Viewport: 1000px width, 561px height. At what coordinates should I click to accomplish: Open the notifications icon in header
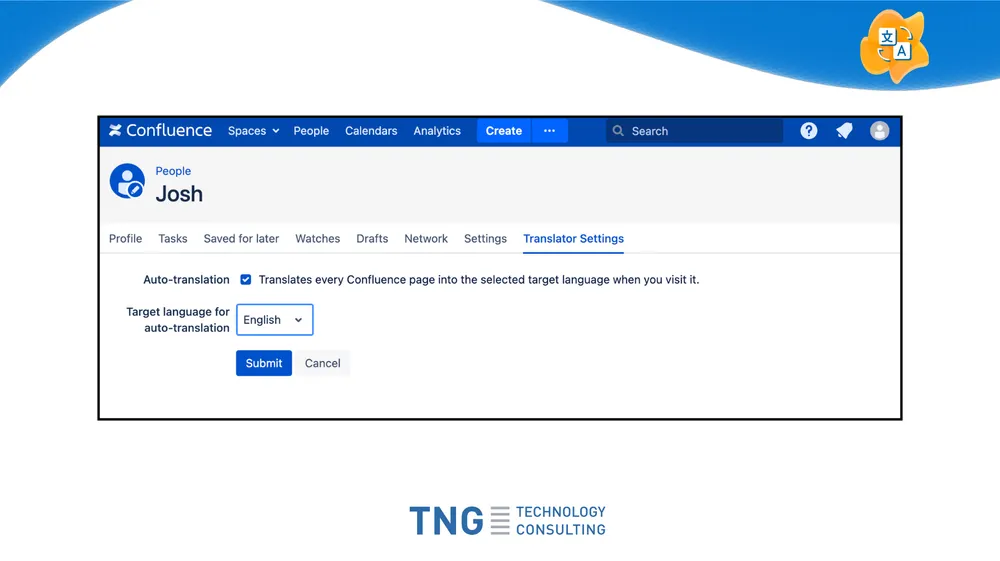844,131
